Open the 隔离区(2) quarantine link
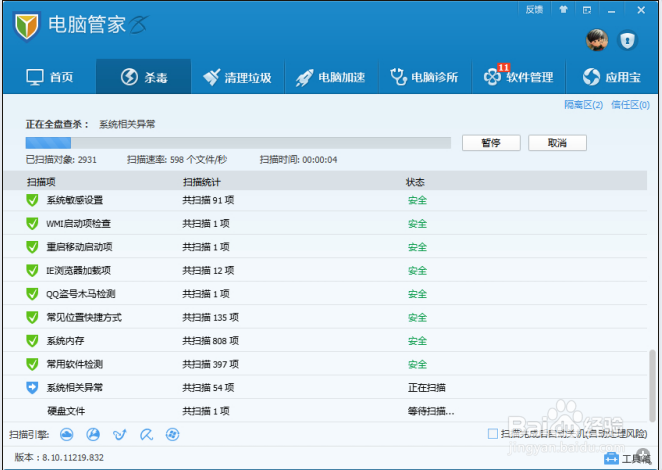The width and height of the screenshot is (662, 470). (583, 105)
